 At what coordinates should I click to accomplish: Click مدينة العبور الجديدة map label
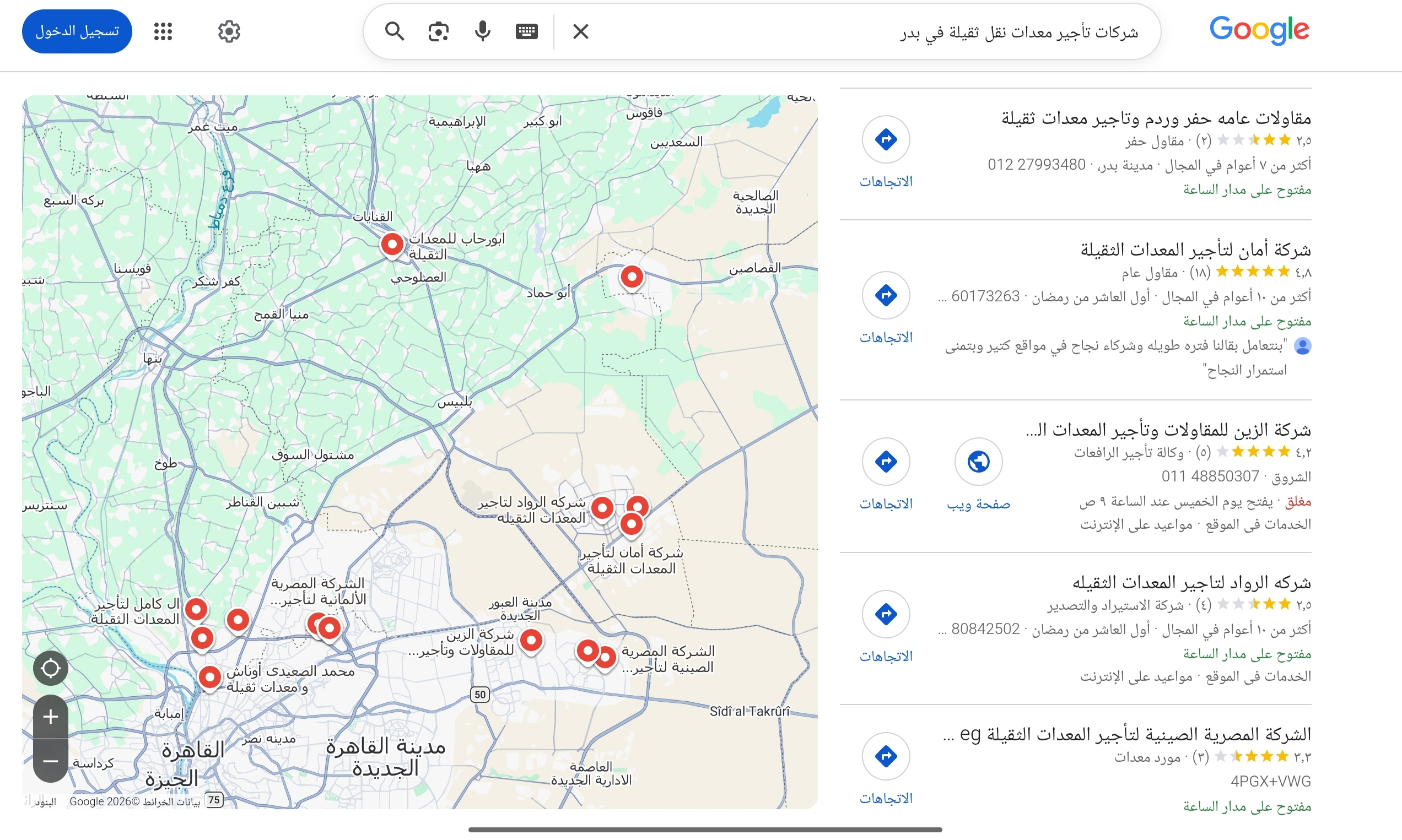tap(520, 609)
